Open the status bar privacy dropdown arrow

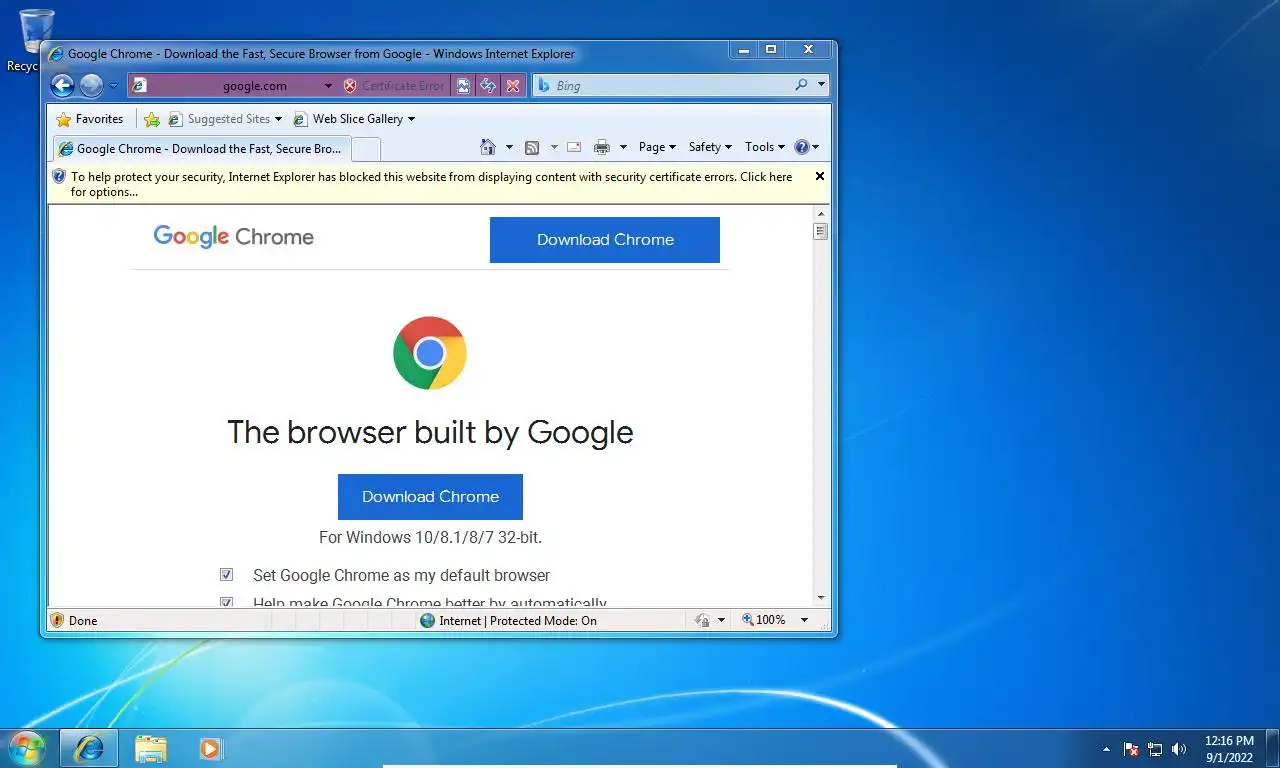coord(722,620)
